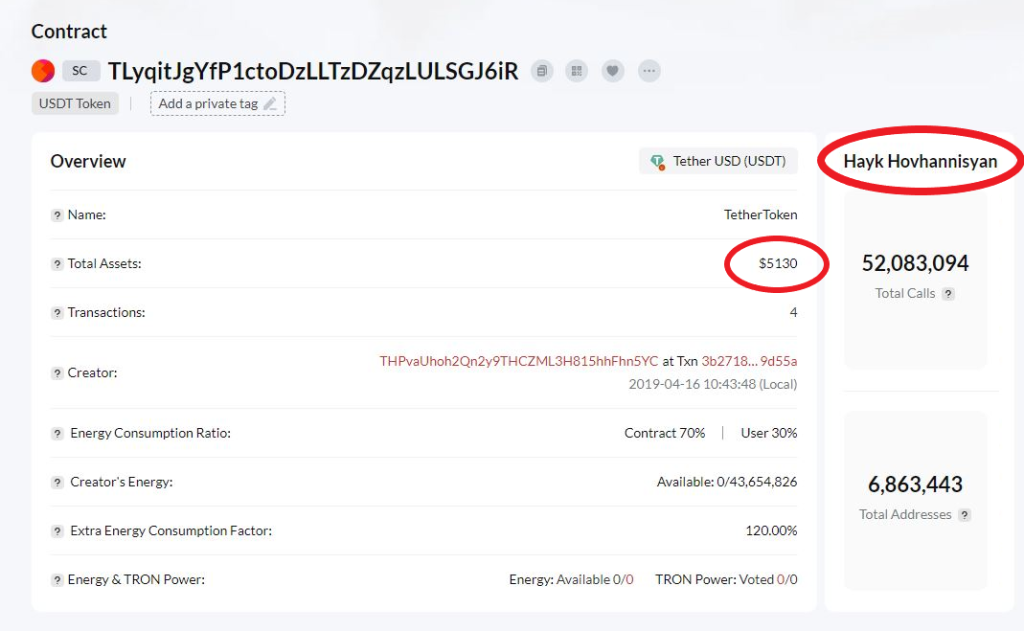Click the $5130 total assets value

pyautogui.click(x=778, y=263)
